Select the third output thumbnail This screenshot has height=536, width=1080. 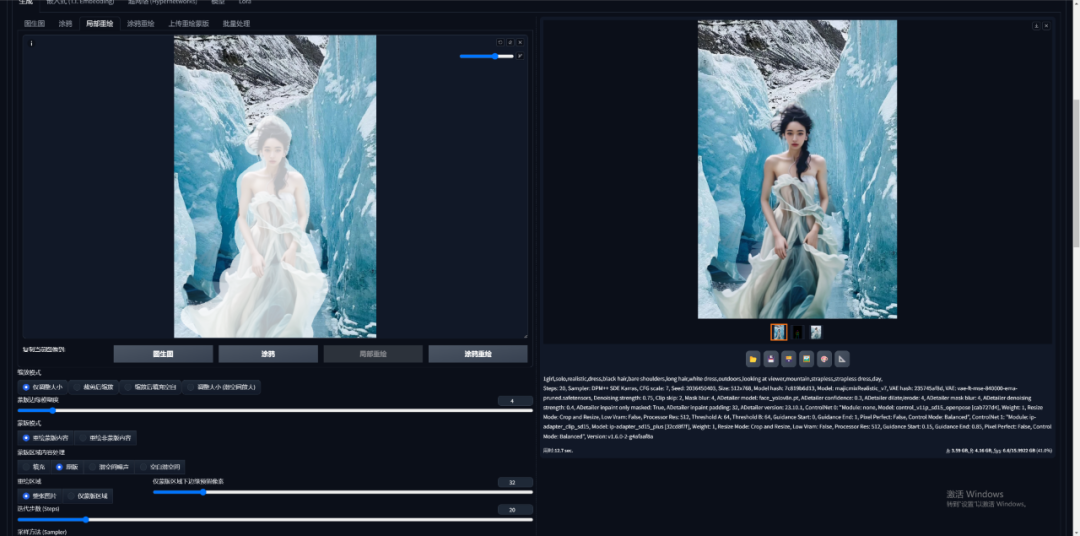[x=816, y=332]
